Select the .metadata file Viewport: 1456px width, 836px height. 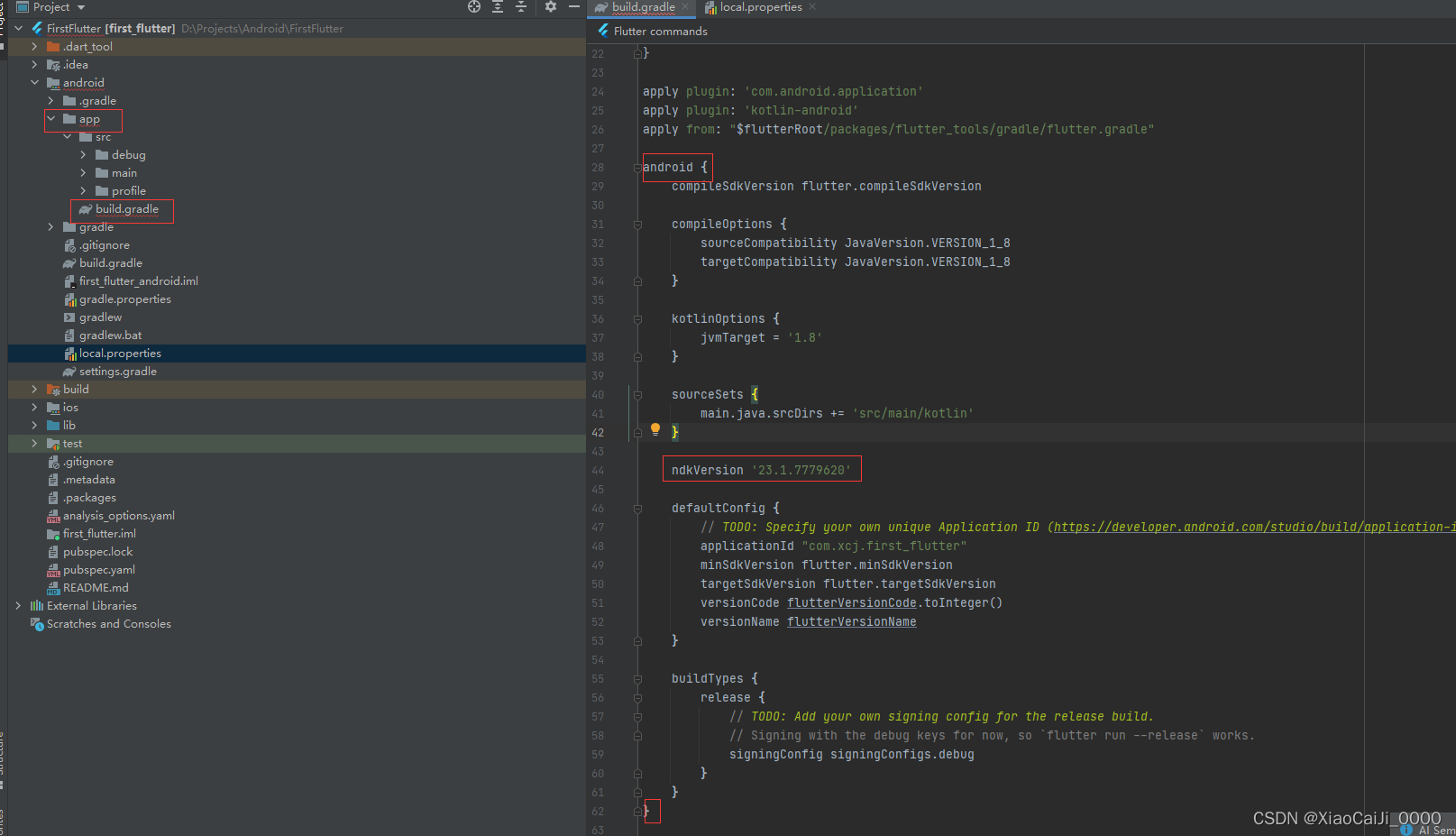pos(88,480)
